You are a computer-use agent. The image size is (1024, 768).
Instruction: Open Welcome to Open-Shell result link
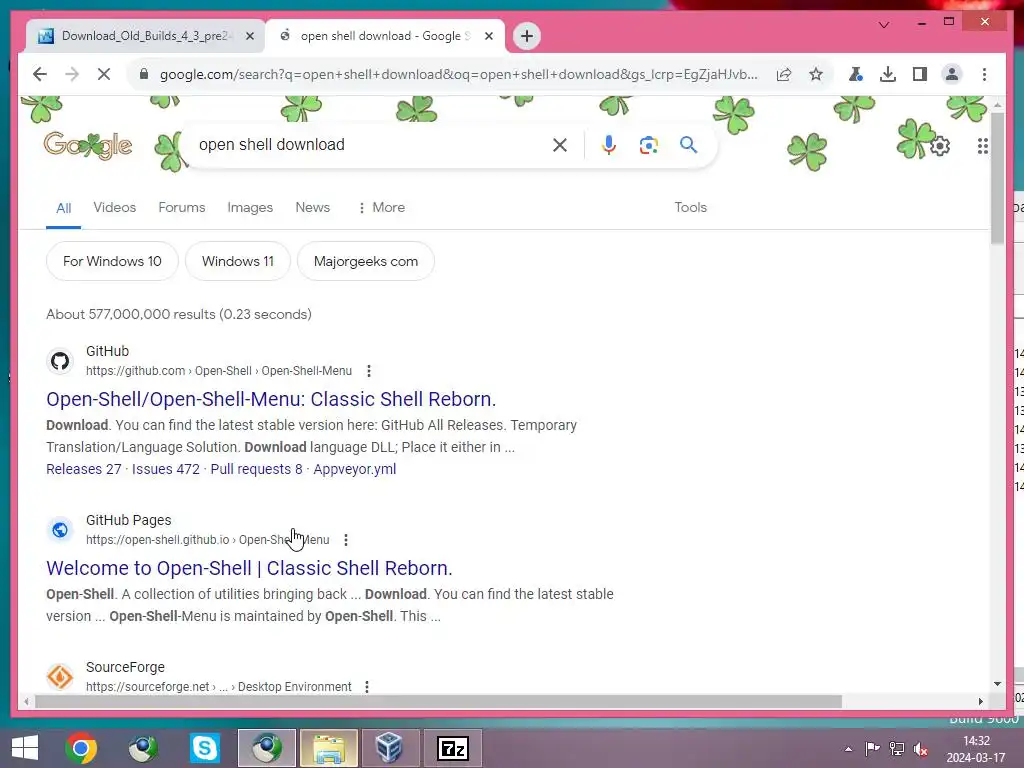(x=249, y=568)
